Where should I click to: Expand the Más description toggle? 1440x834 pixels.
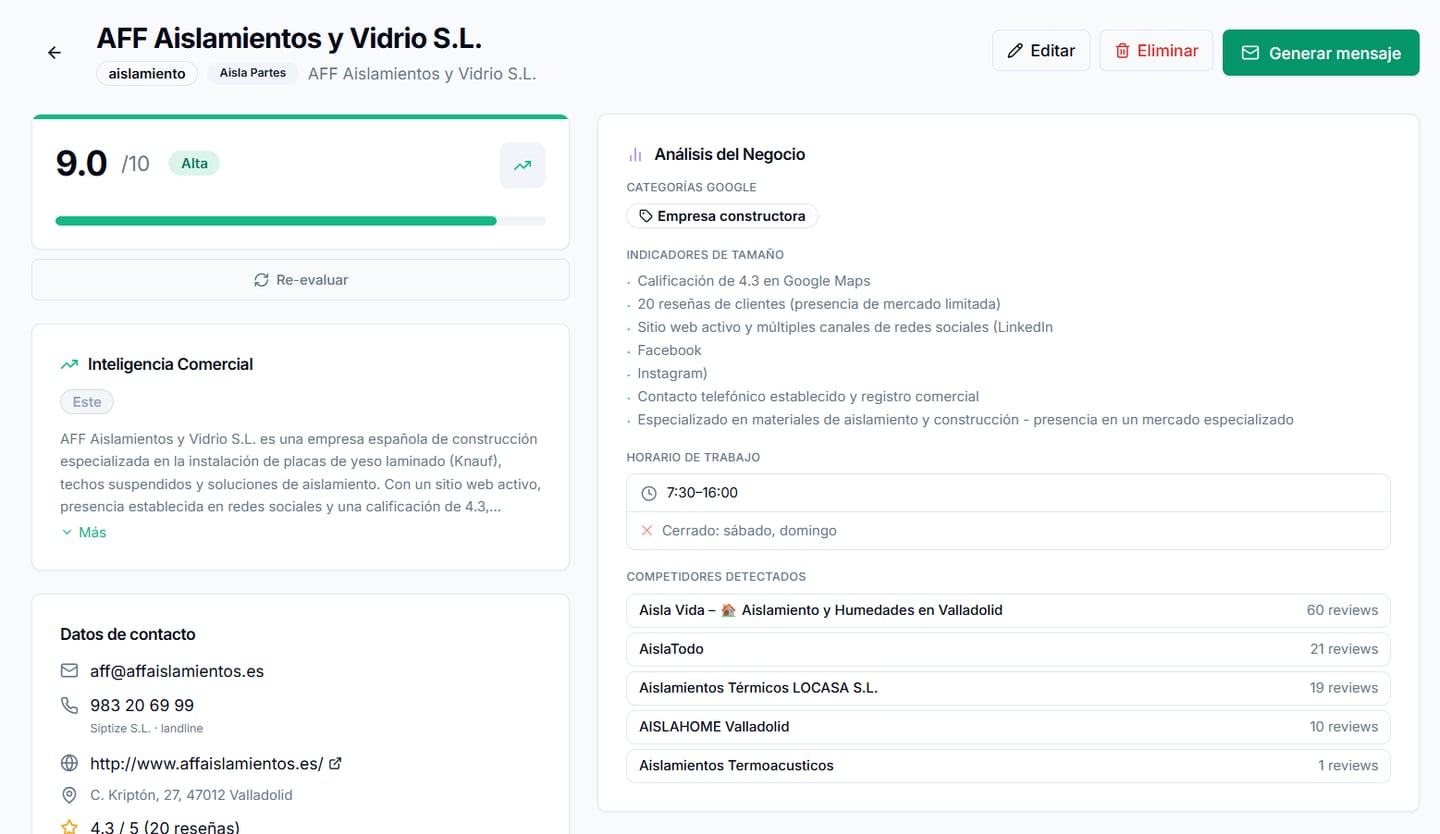click(84, 532)
